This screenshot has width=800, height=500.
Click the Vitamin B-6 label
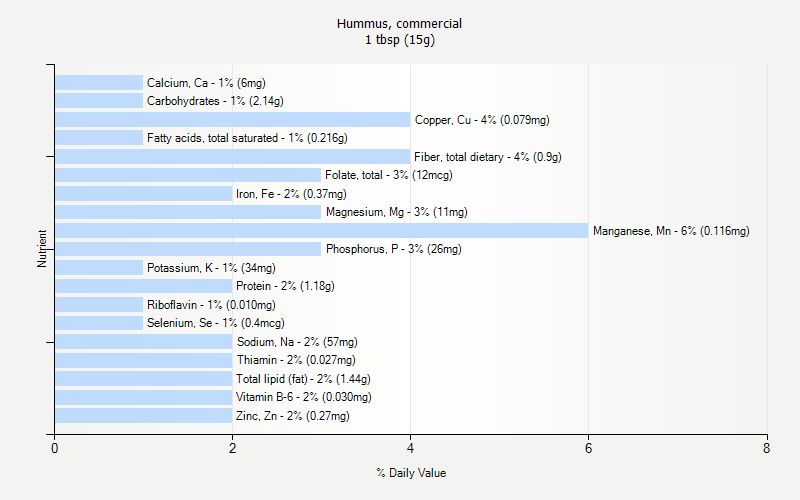point(304,397)
